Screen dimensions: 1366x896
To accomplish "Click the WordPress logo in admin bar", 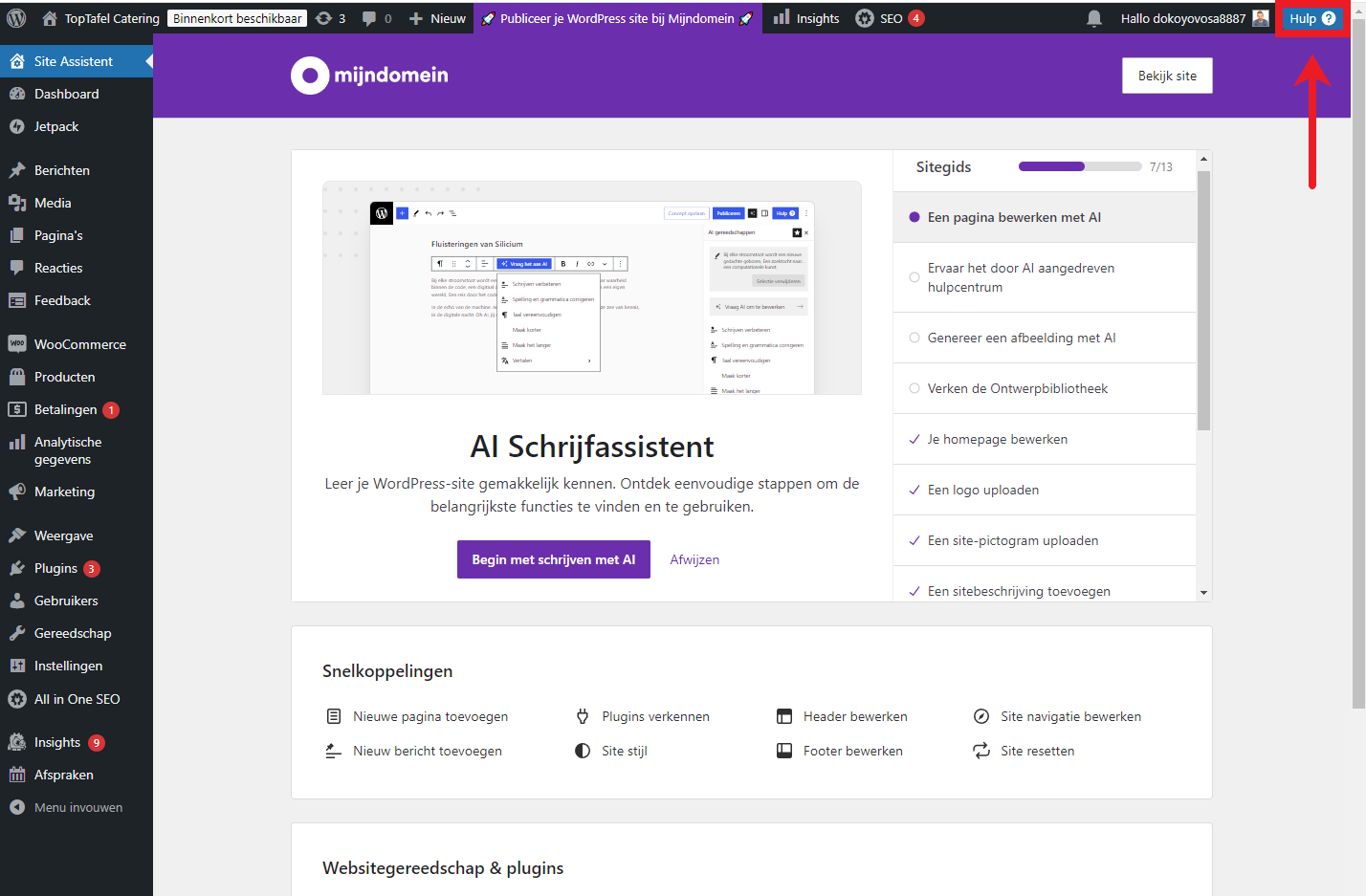I will click(x=16, y=18).
